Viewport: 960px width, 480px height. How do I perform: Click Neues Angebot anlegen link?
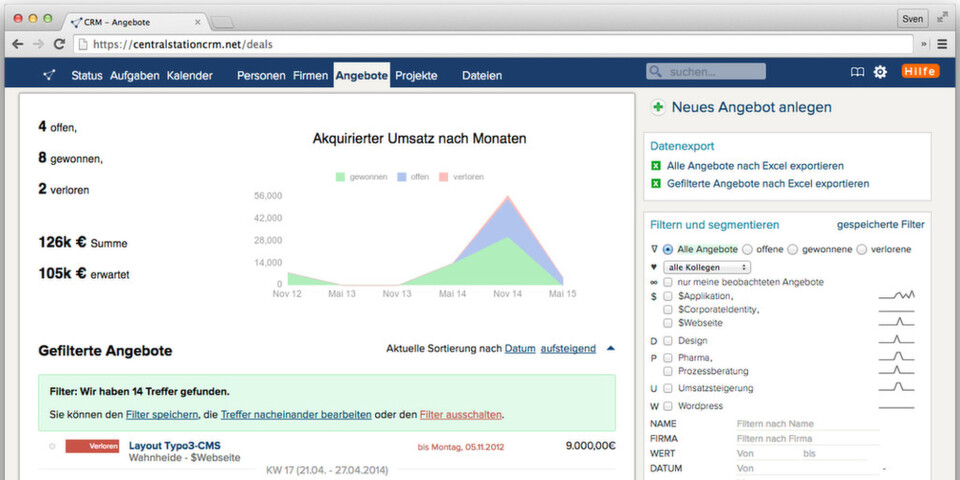[752, 107]
